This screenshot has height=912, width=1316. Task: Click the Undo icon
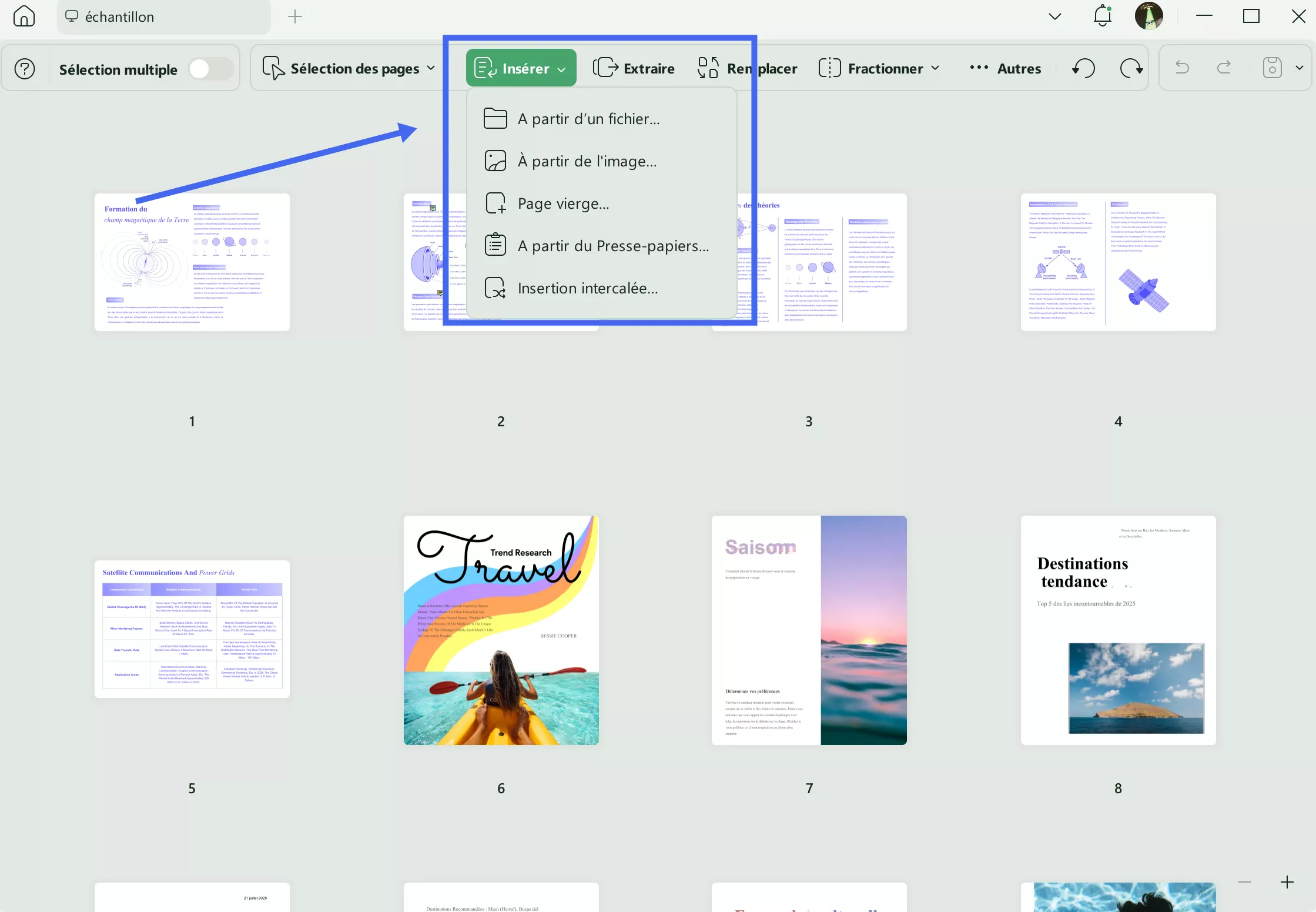point(1181,68)
